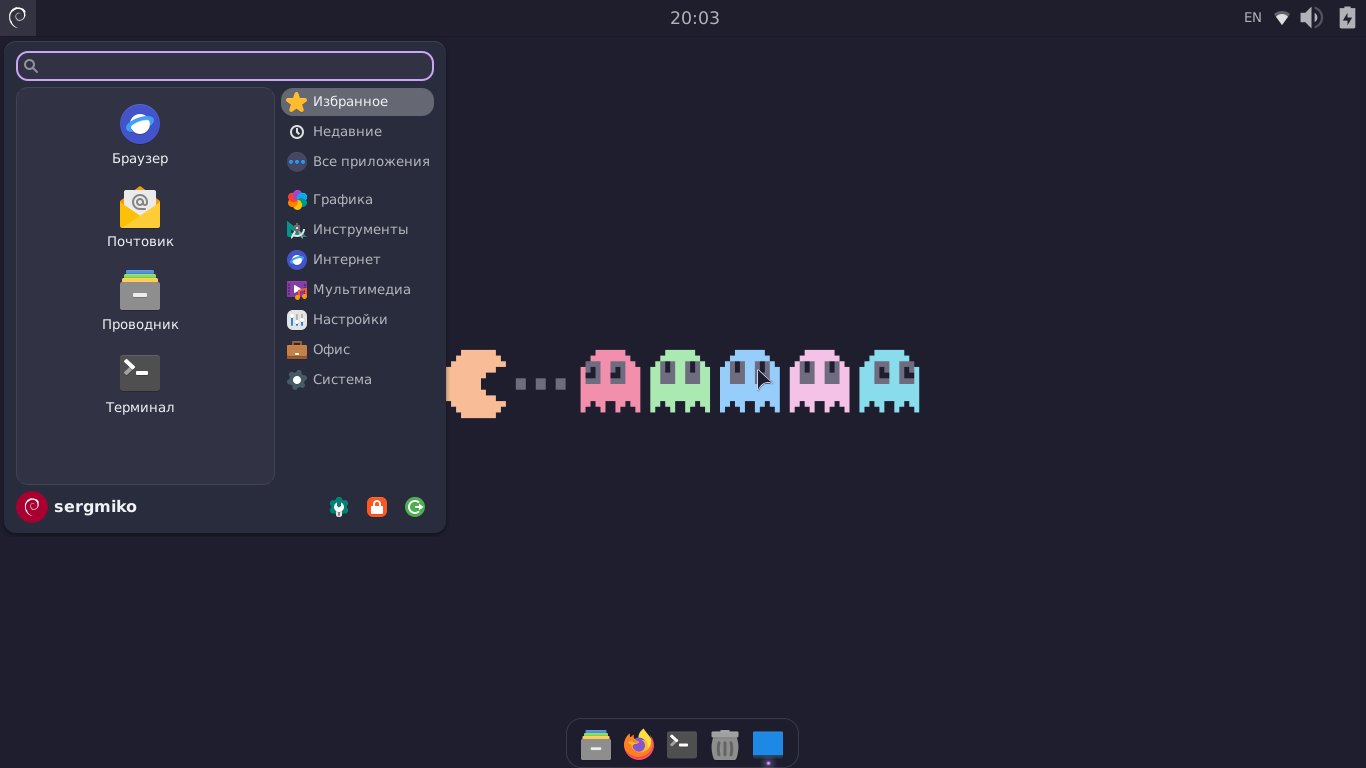Open the volume control in top panel
This screenshot has height=768, width=1366.
(x=1311, y=18)
